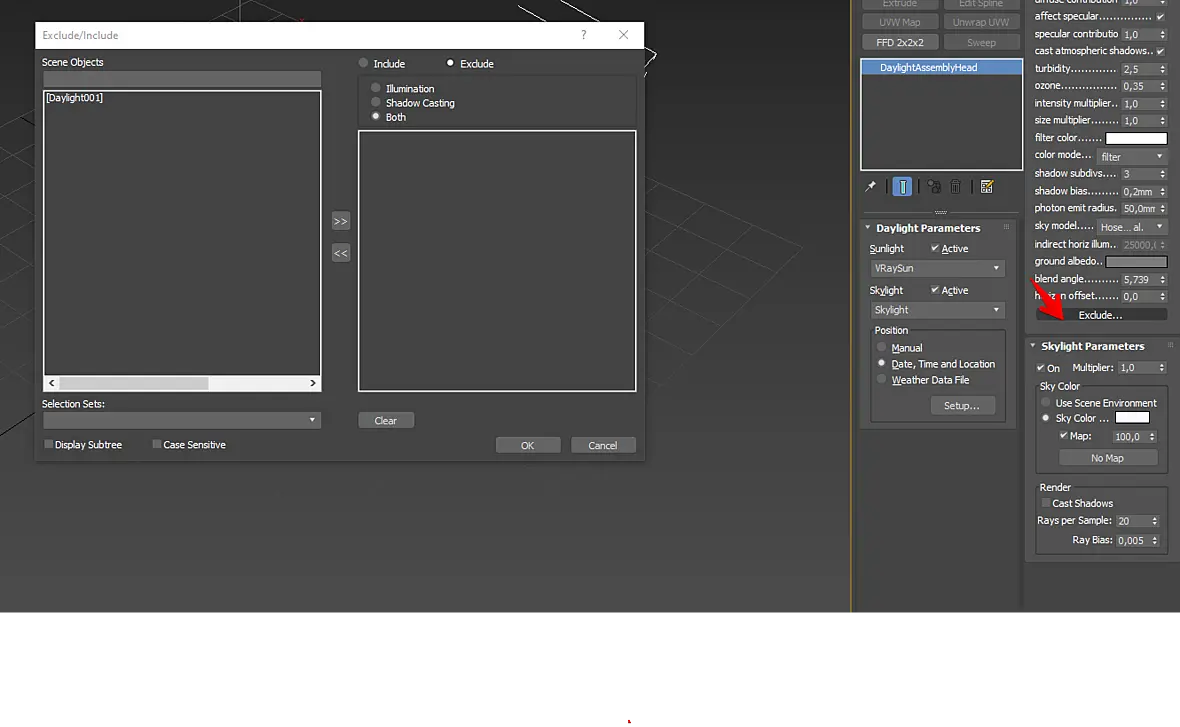The height and width of the screenshot is (727, 1180).
Task: Click OK in Exclude/Include dialog
Action: (x=528, y=446)
